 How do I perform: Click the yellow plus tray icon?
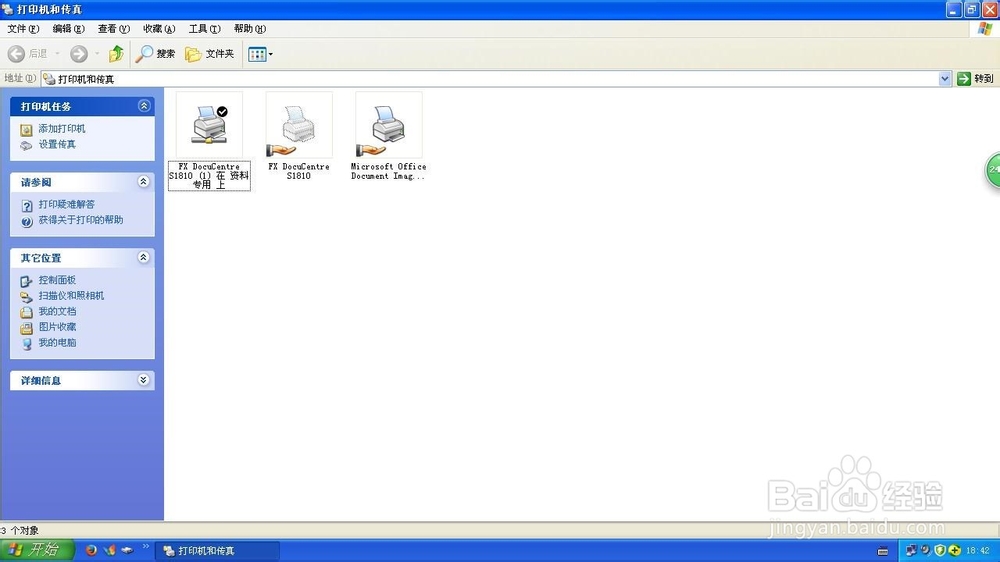pyautogui.click(x=955, y=551)
